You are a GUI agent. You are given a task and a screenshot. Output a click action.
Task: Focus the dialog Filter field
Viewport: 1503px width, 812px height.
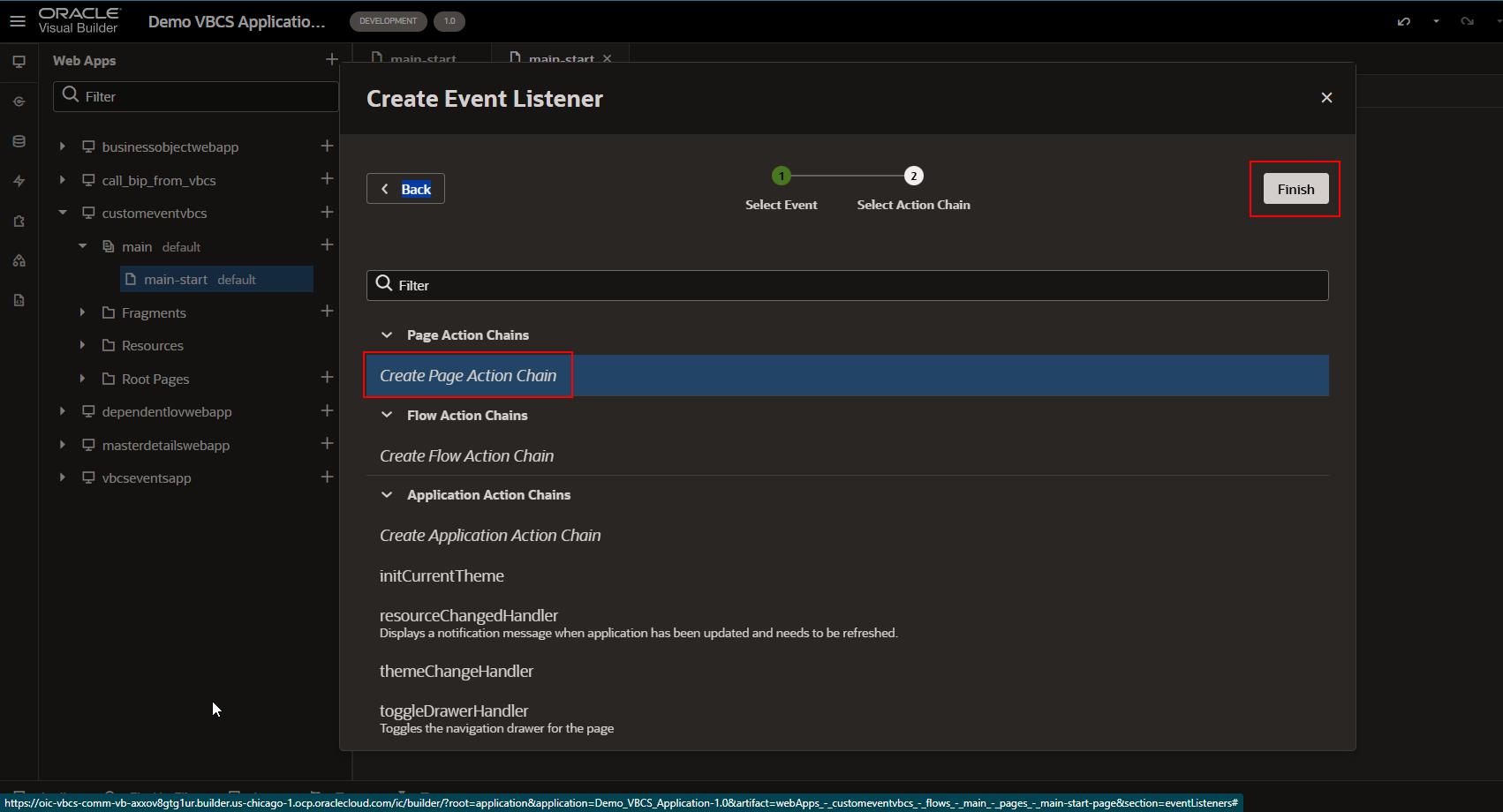847,285
